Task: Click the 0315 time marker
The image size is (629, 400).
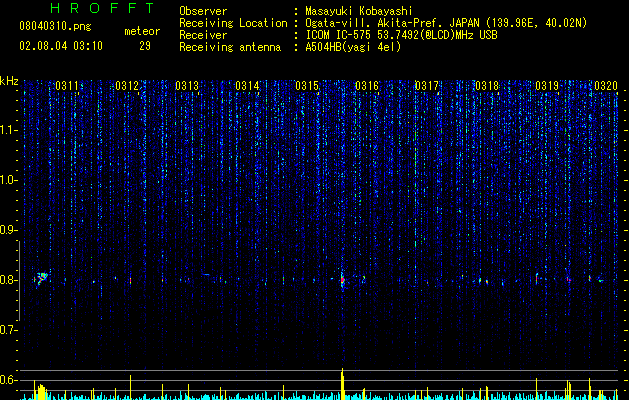Action: pyautogui.click(x=307, y=86)
